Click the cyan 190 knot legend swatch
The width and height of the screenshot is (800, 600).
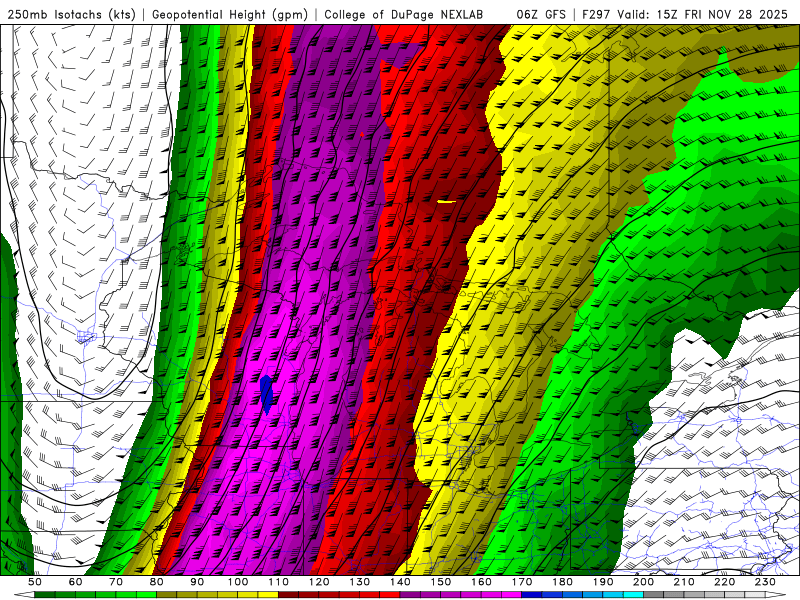[613, 595]
